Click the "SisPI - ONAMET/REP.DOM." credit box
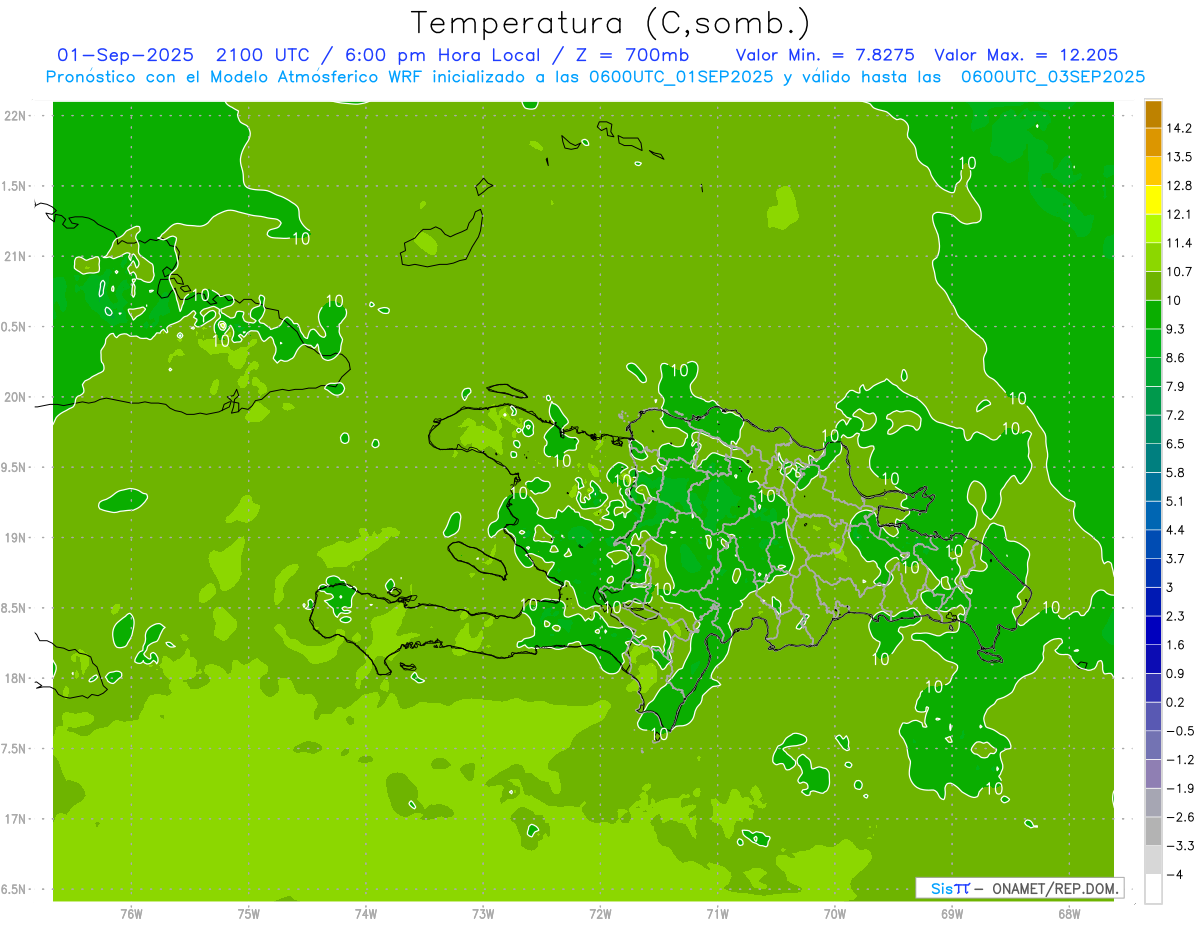1200x927 pixels. pyautogui.click(x=1019, y=888)
